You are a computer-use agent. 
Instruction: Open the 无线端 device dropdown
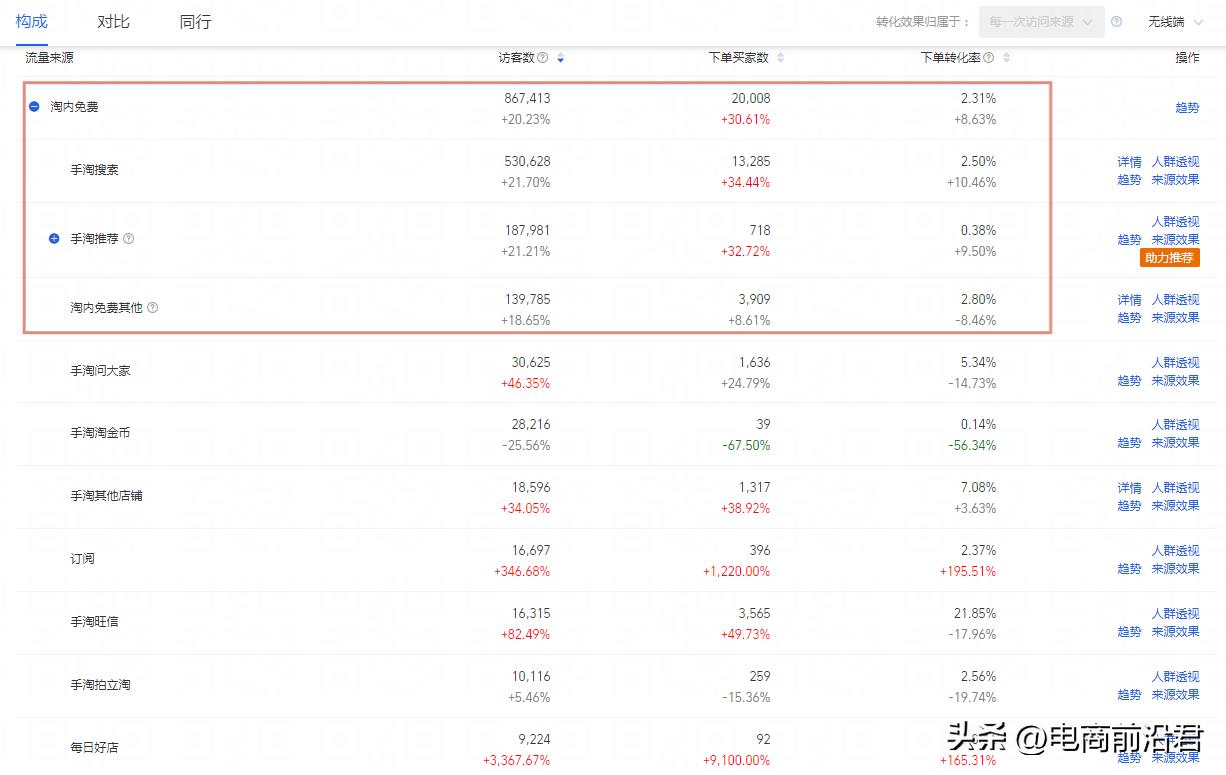[x=1173, y=22]
